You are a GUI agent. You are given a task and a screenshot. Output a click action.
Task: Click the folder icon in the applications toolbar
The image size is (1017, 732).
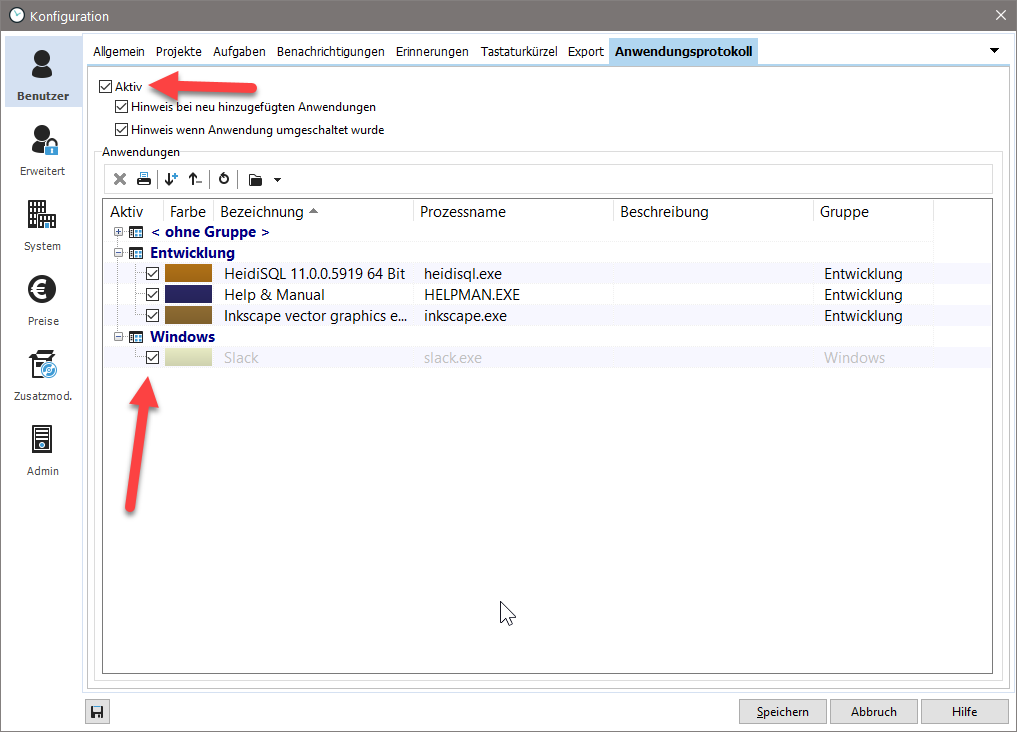[256, 180]
